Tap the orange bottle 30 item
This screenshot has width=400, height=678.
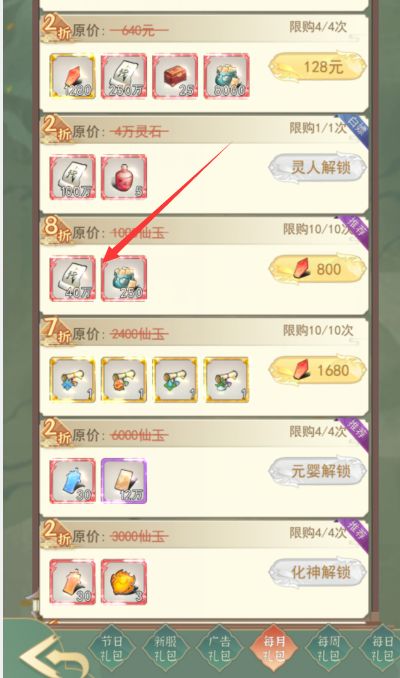pyautogui.click(x=72, y=582)
